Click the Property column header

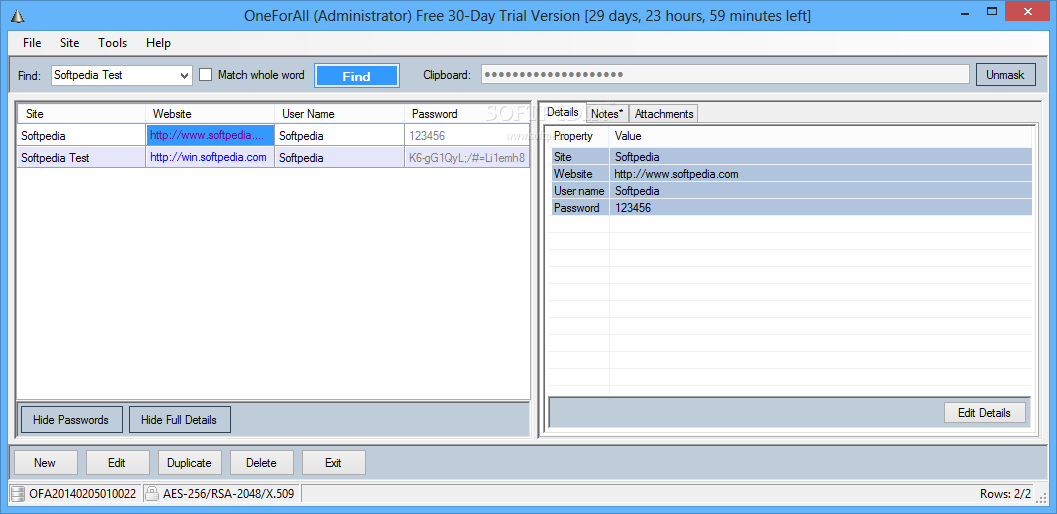(x=578, y=136)
